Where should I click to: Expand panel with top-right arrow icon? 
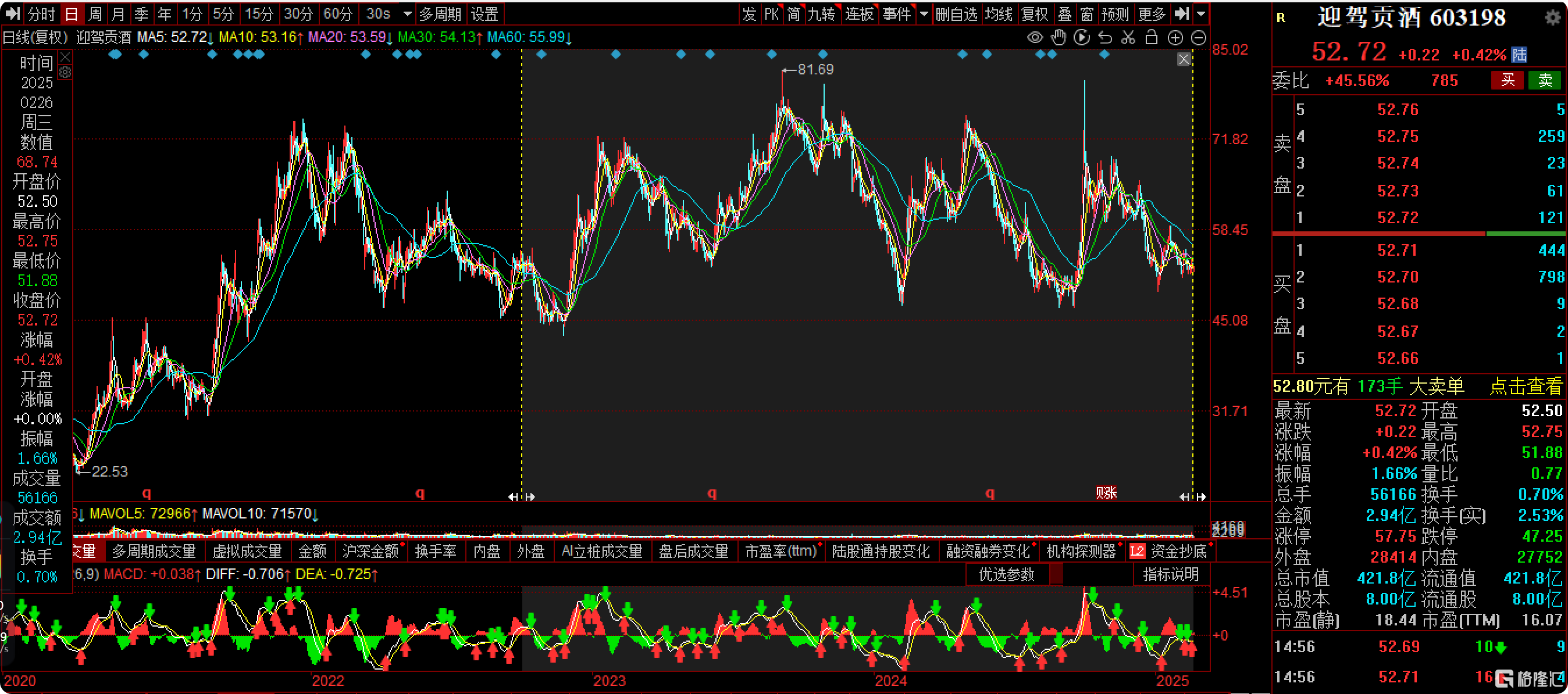click(1181, 13)
